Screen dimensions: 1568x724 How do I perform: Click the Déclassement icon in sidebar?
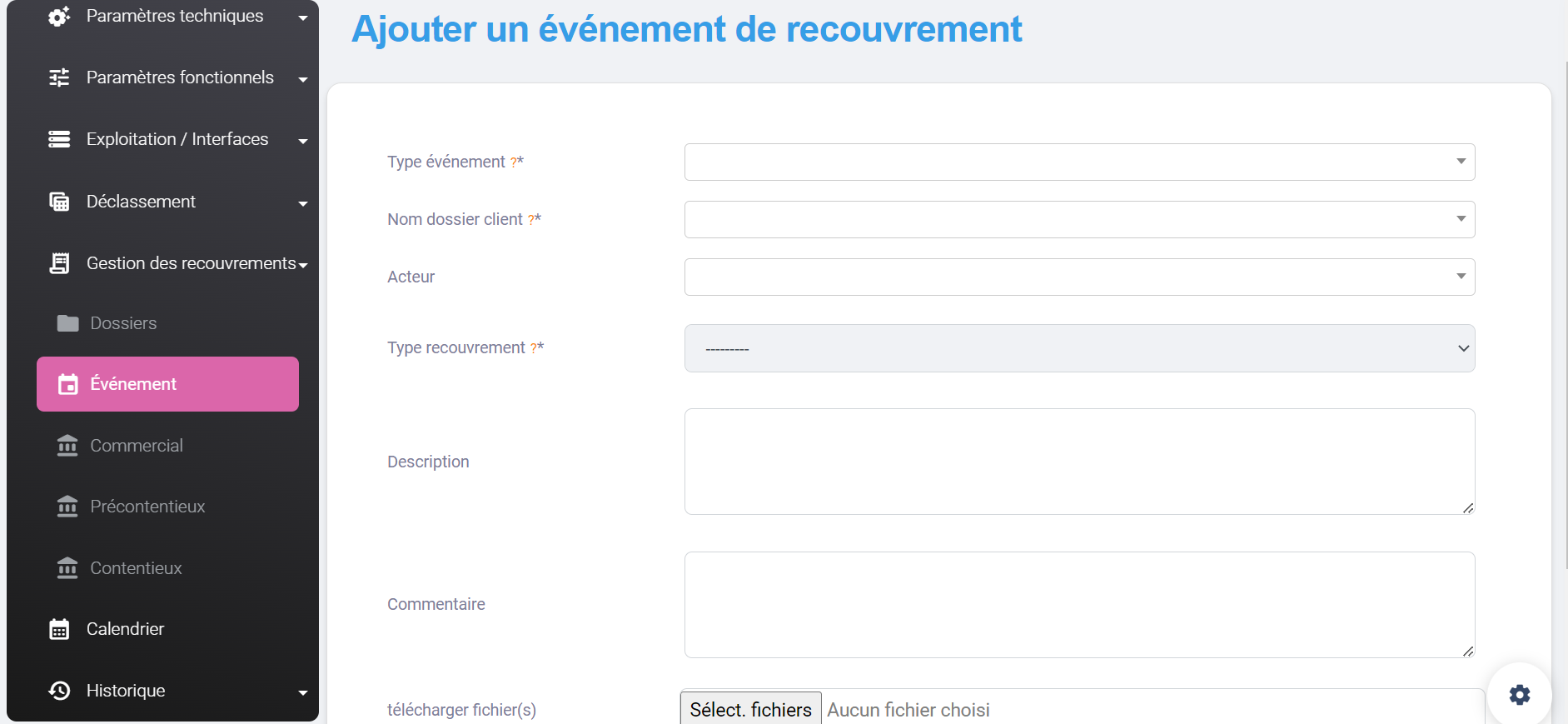pyautogui.click(x=59, y=202)
